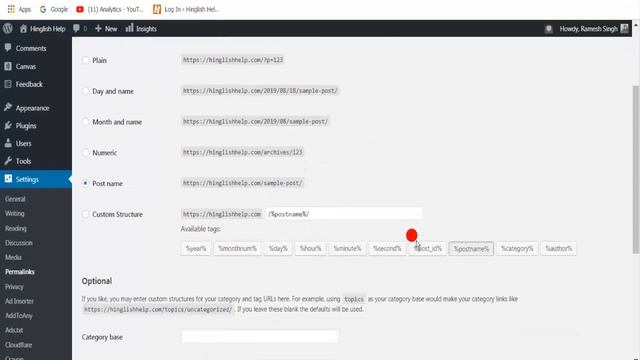This screenshot has height=360, width=640.
Task: Open Cloudflare settings submenu item
Action: point(18,344)
